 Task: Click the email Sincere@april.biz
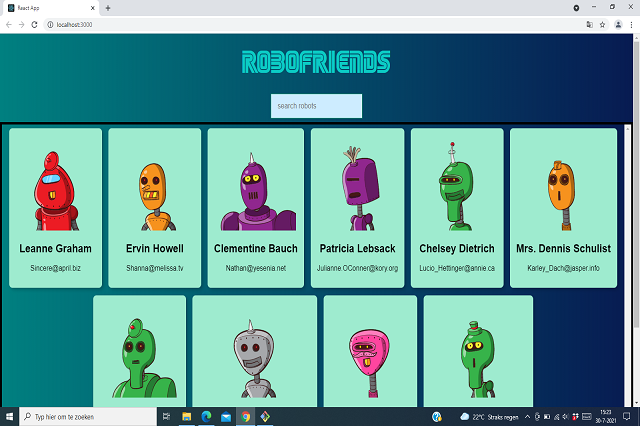point(56,268)
